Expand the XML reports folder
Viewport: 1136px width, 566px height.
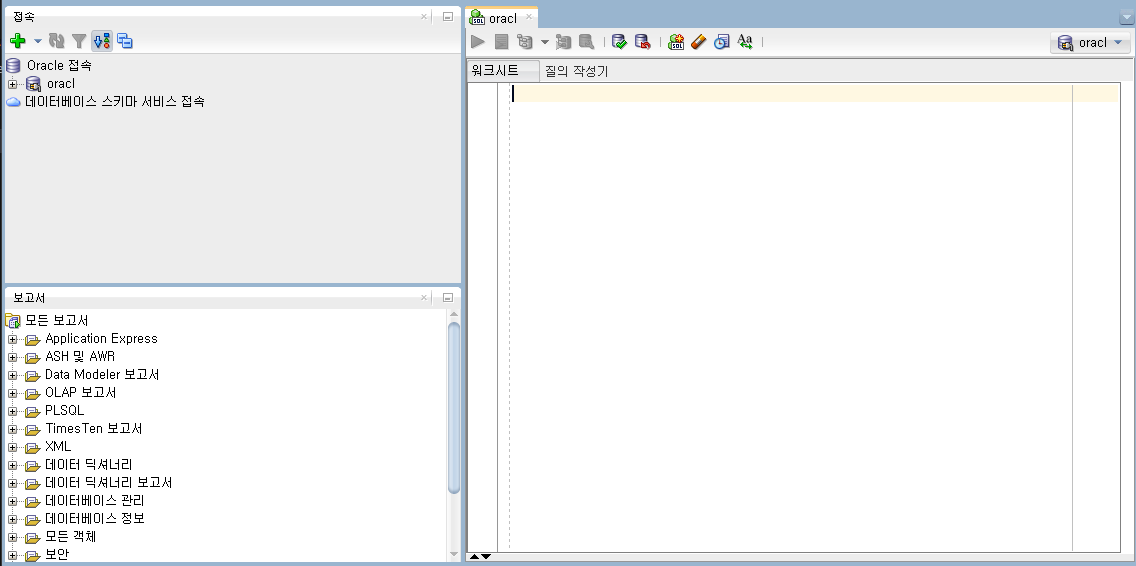click(x=12, y=448)
